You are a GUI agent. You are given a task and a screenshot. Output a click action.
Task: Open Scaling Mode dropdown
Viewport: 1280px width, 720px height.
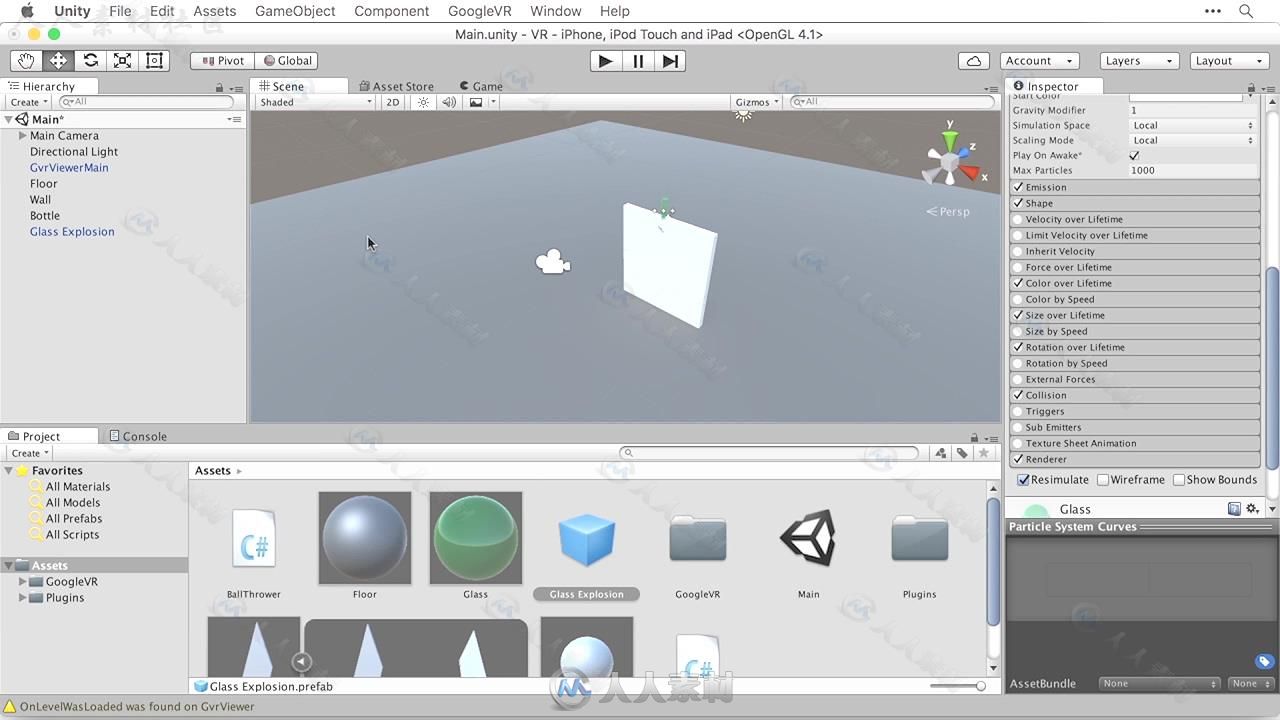1192,141
